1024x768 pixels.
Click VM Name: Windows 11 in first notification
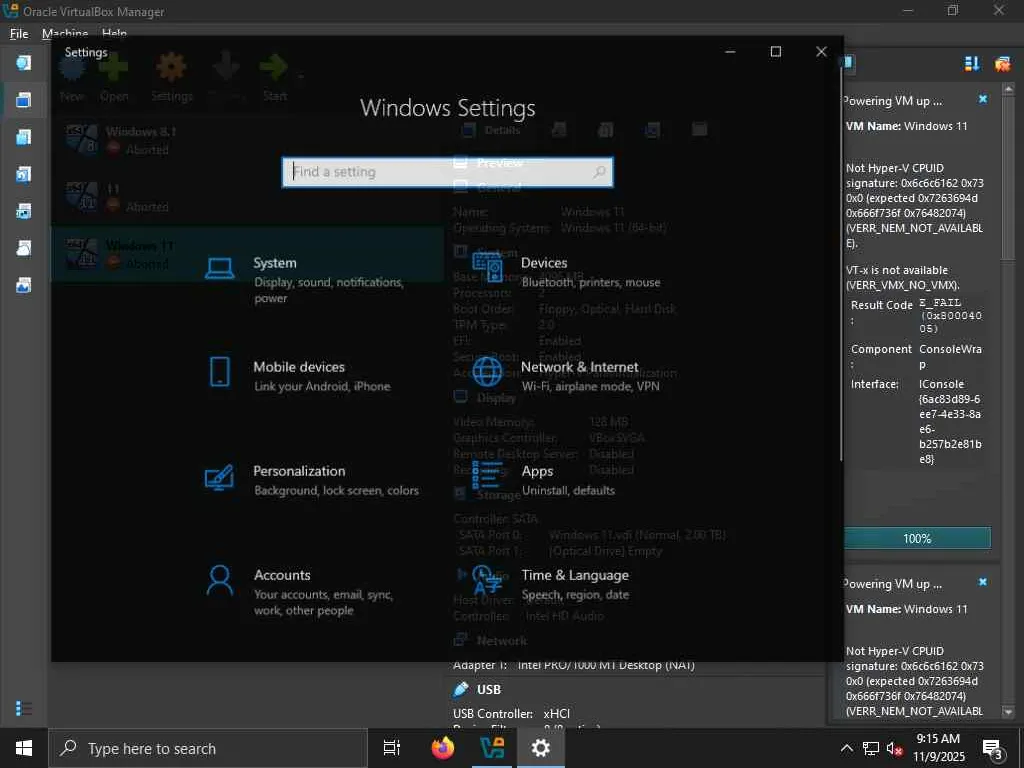[906, 126]
